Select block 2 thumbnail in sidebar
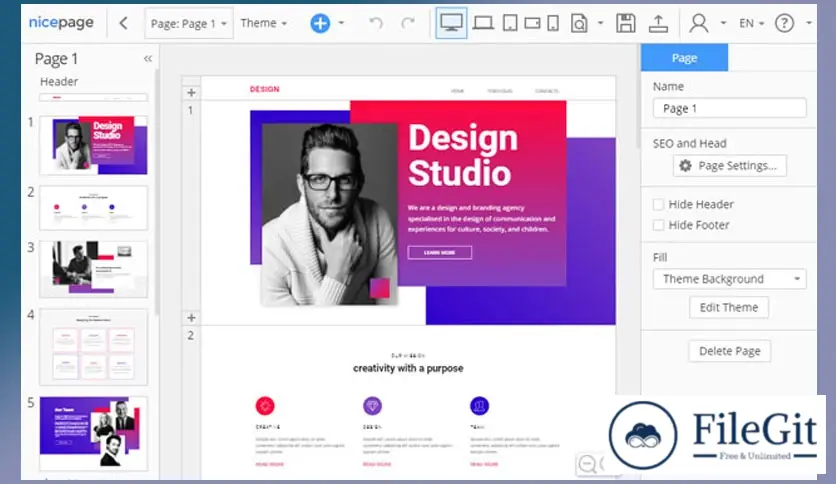The width and height of the screenshot is (836, 484). (x=93, y=208)
